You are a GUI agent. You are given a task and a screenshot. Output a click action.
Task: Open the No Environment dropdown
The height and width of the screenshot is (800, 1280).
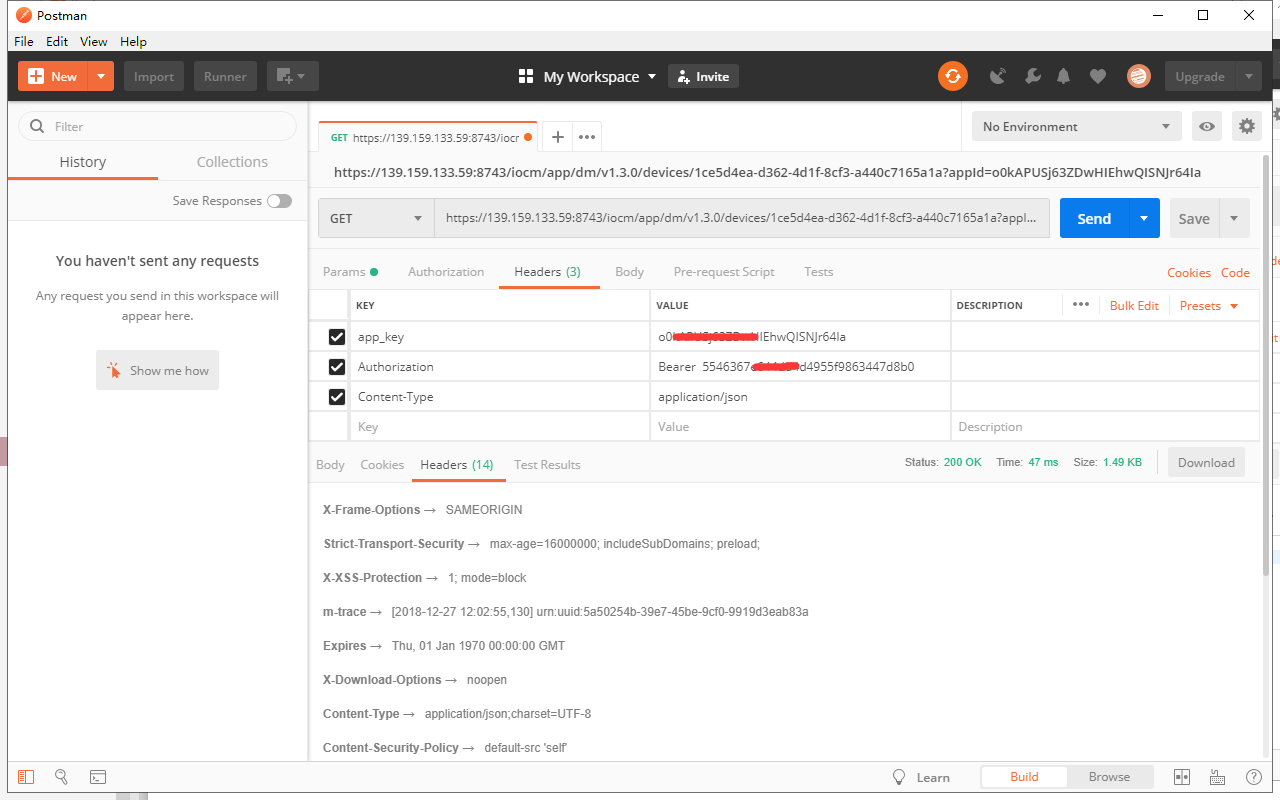1076,126
